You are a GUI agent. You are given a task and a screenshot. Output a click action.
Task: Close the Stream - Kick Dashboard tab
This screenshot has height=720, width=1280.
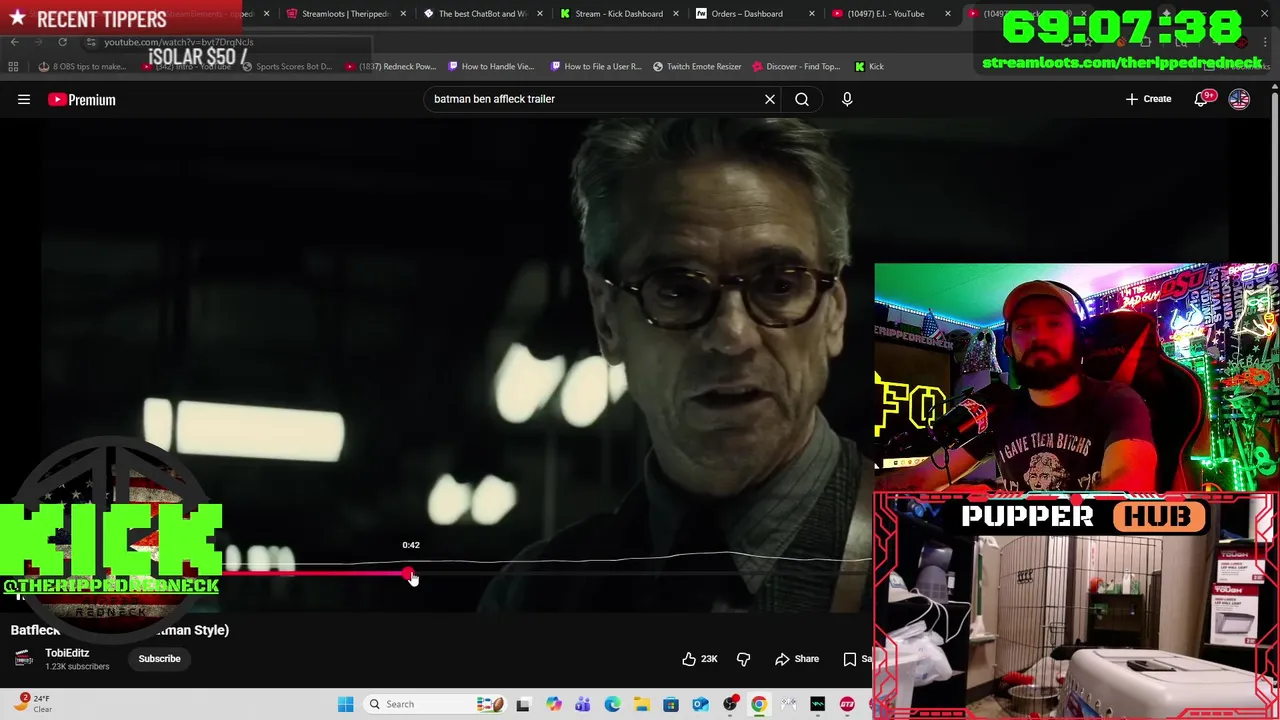(676, 14)
